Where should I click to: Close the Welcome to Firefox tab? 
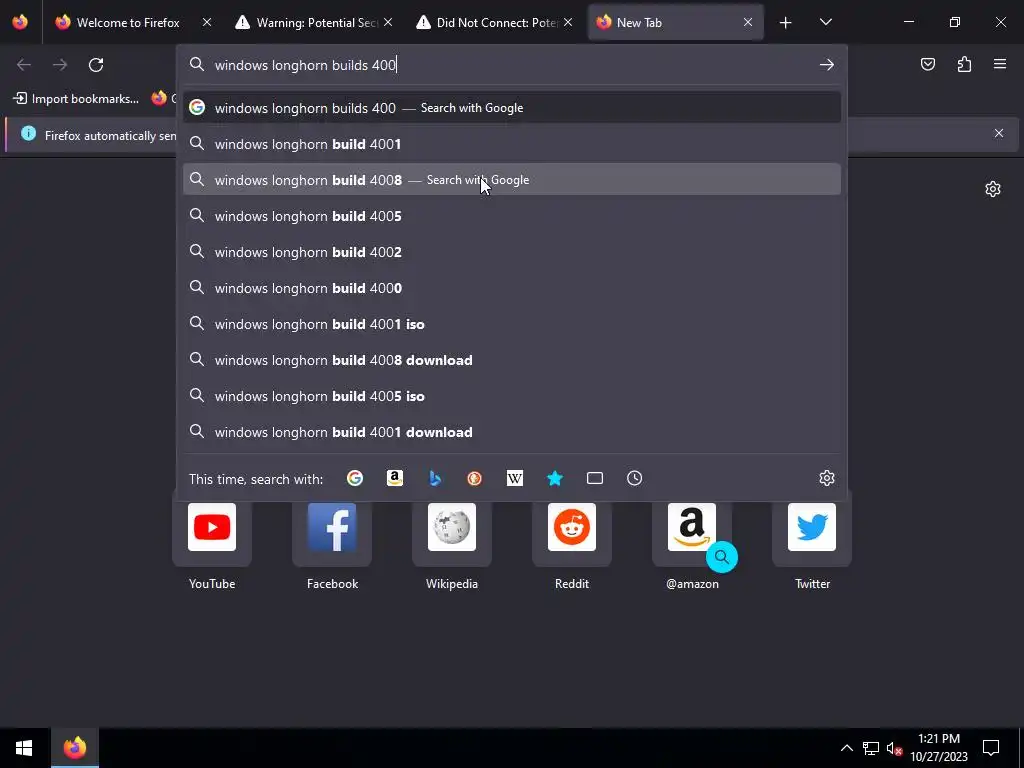[x=206, y=22]
